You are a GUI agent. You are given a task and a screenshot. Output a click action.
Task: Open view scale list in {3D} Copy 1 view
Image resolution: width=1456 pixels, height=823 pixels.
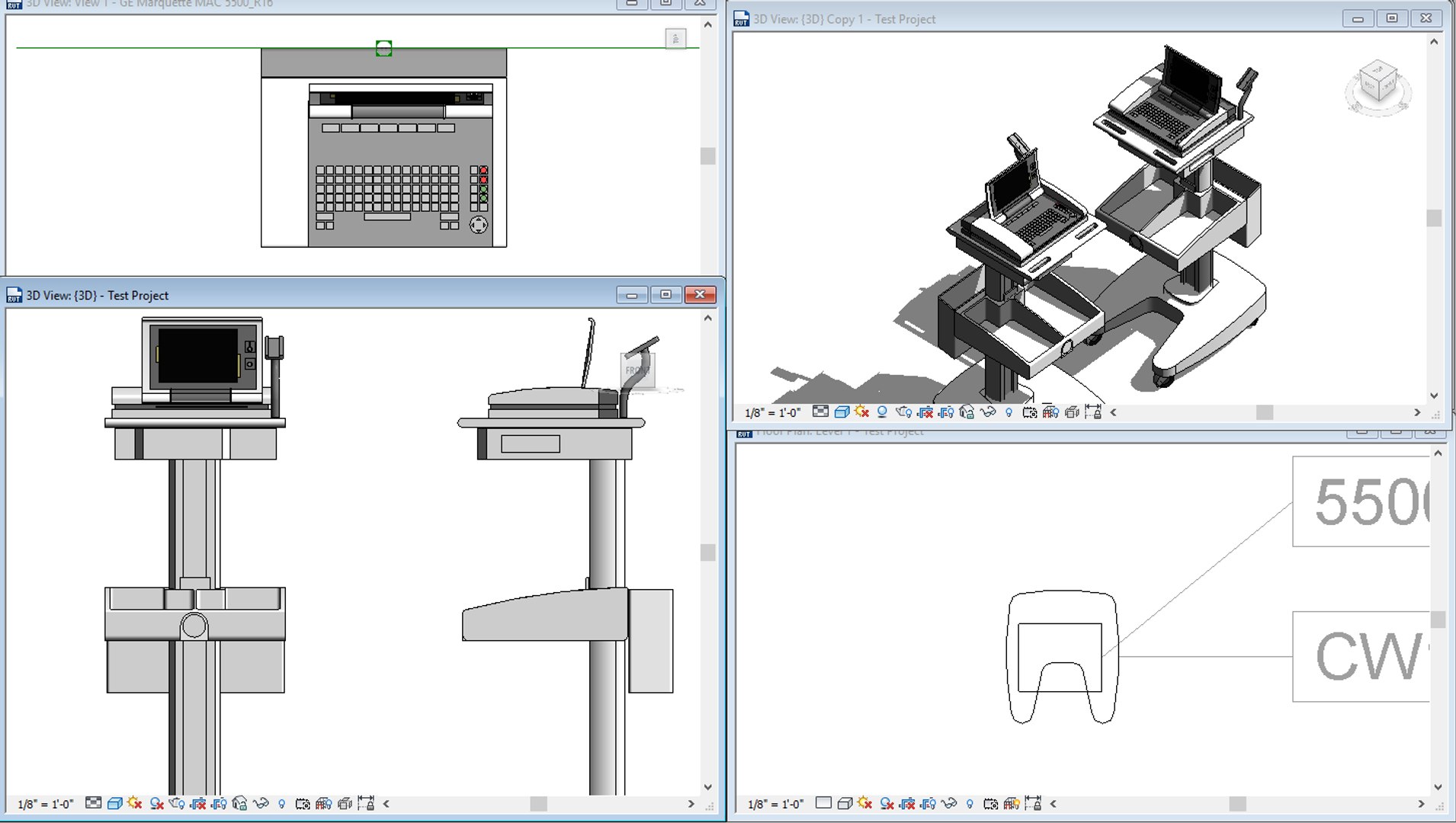(772, 413)
